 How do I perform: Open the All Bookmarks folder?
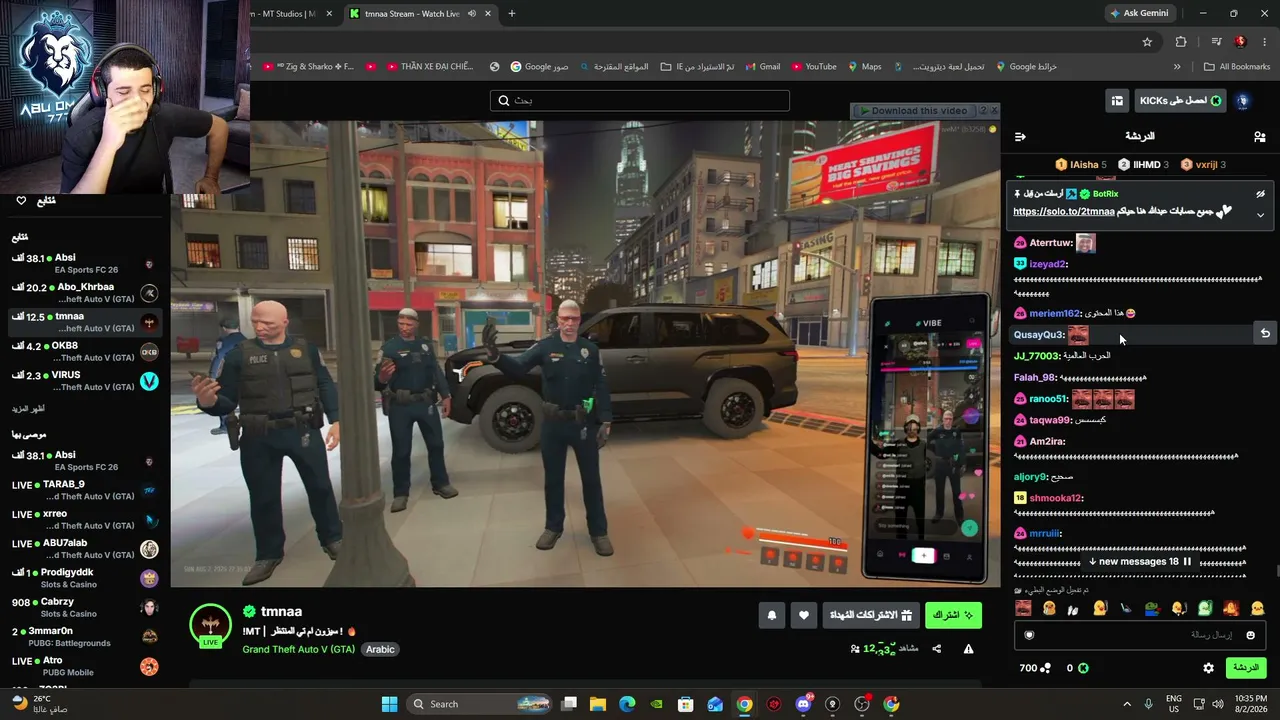point(1237,67)
